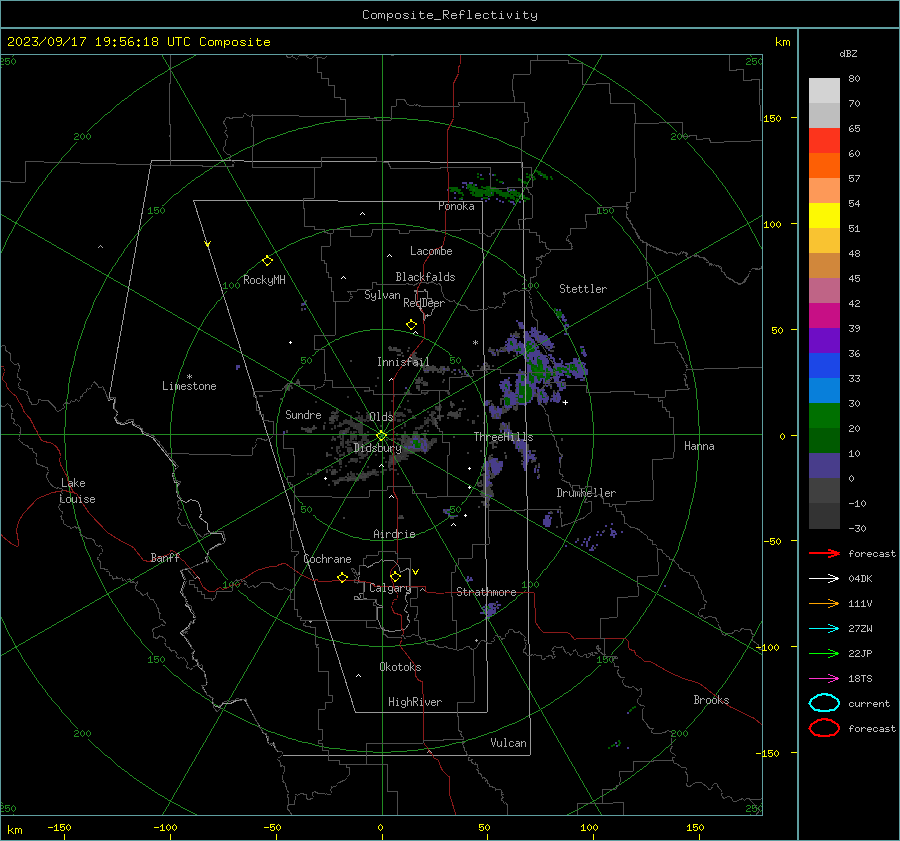The height and width of the screenshot is (841, 900).
Task: Click the Lake Louise label
Action: (77, 491)
